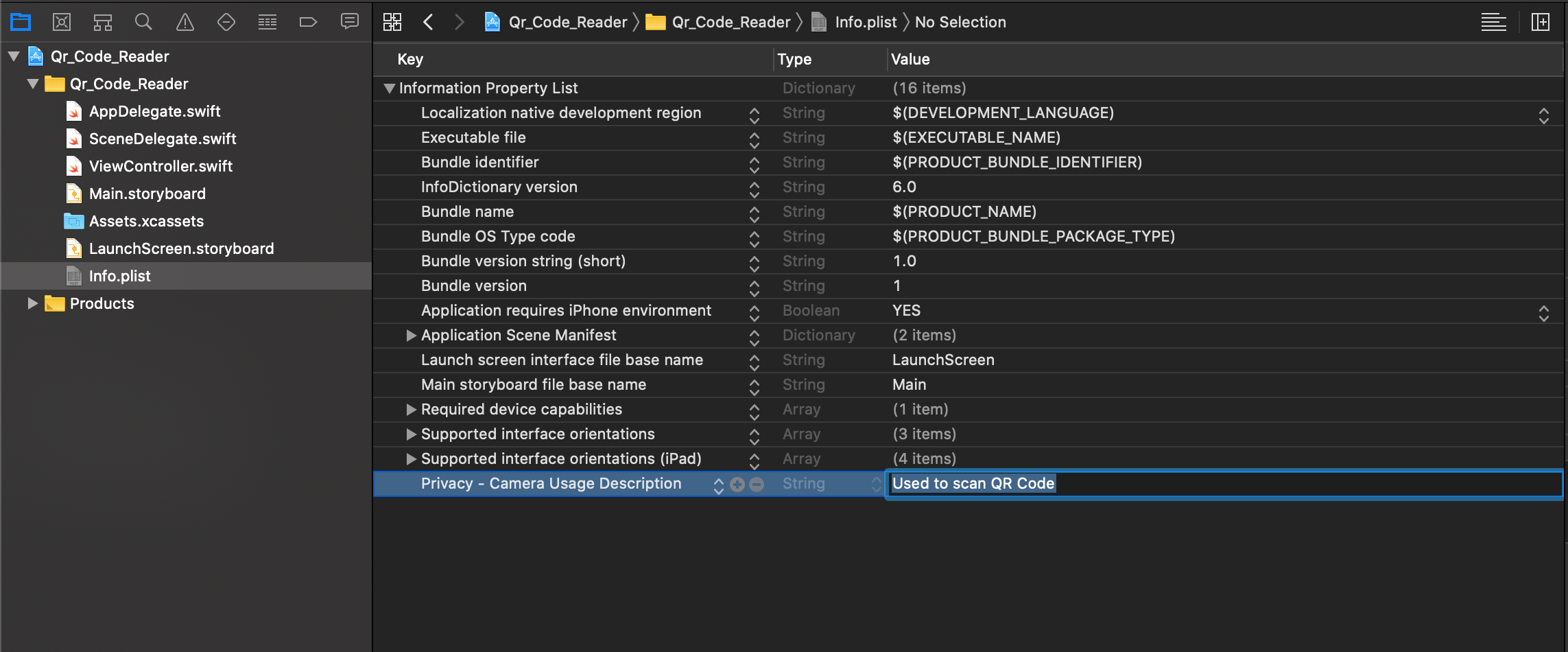Viewport: 1568px width, 652px height.
Task: Open key picker for Camera Usage Description
Action: tap(718, 485)
